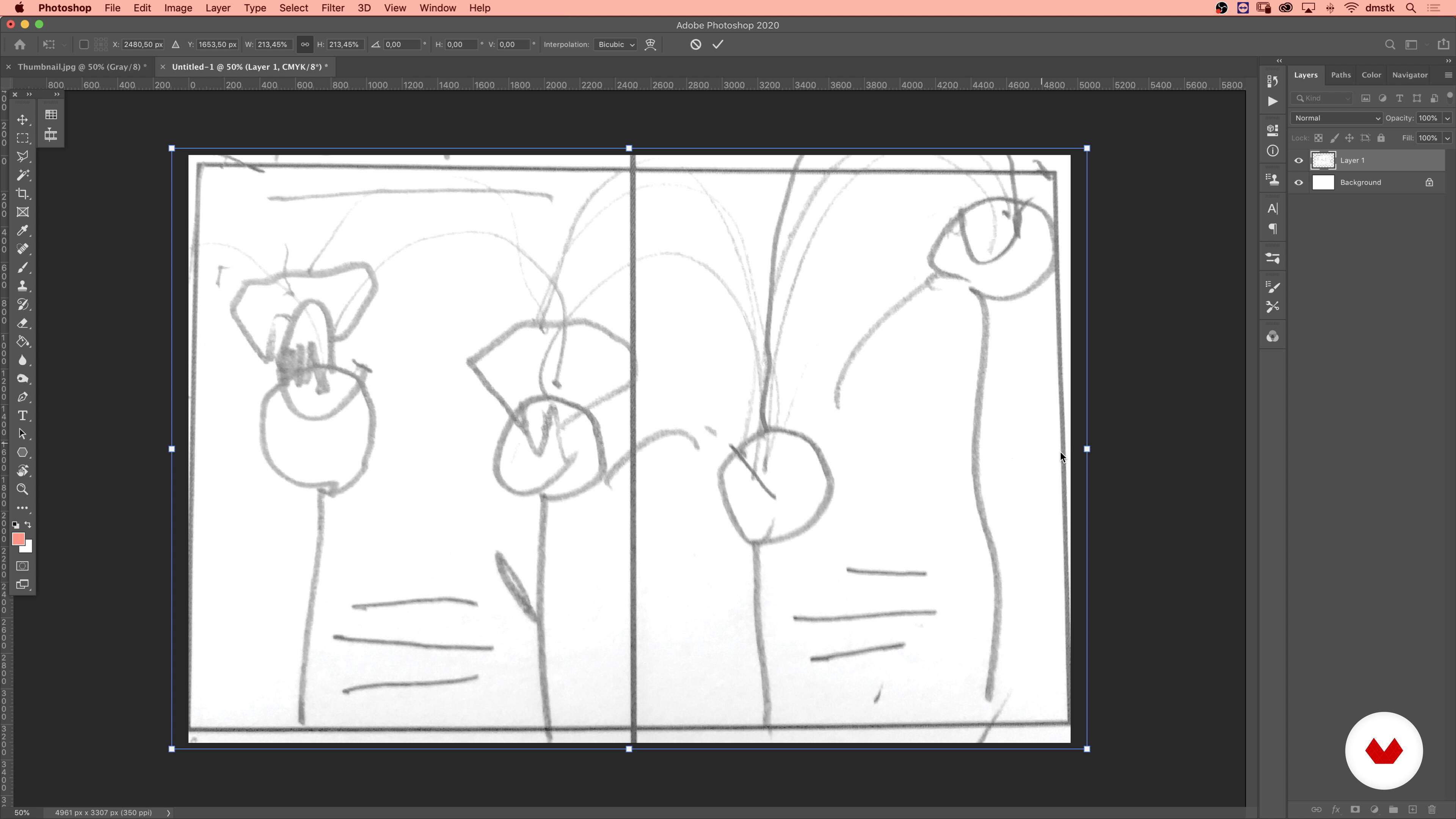Image resolution: width=1456 pixels, height=819 pixels.
Task: Select the Frame tool
Action: 23,212
